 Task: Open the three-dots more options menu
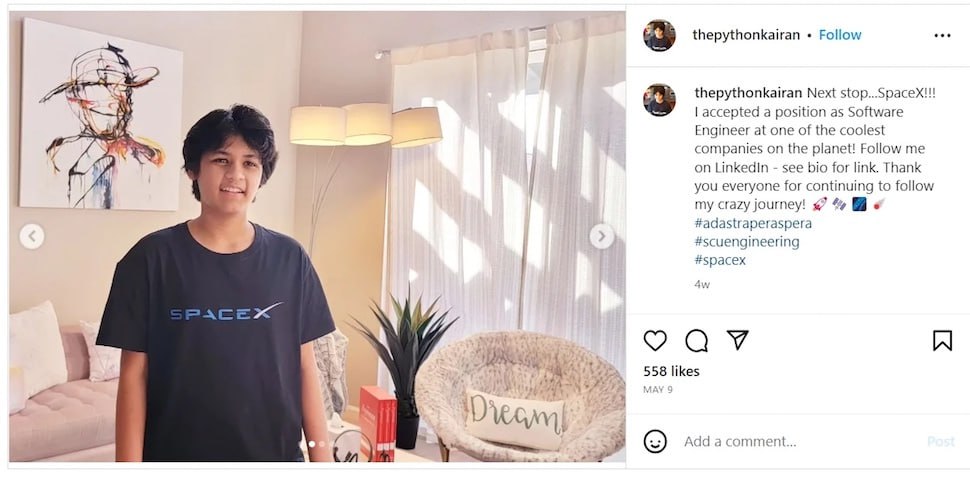(942, 35)
